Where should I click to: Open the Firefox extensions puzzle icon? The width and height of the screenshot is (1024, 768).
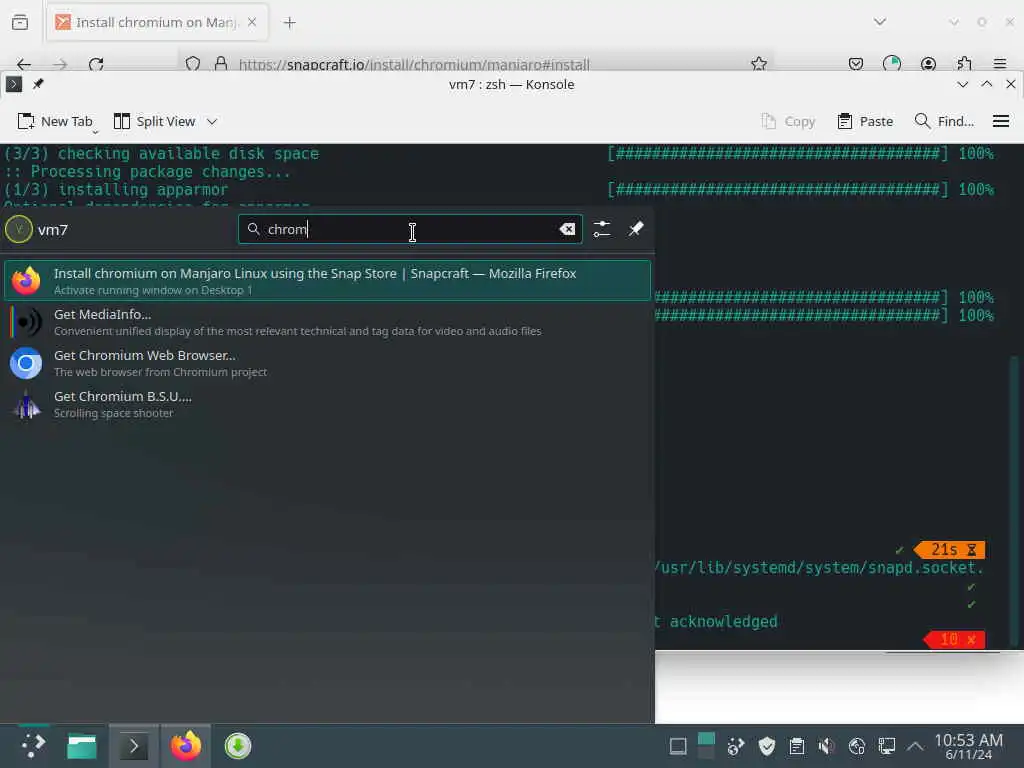pyautogui.click(x=964, y=64)
